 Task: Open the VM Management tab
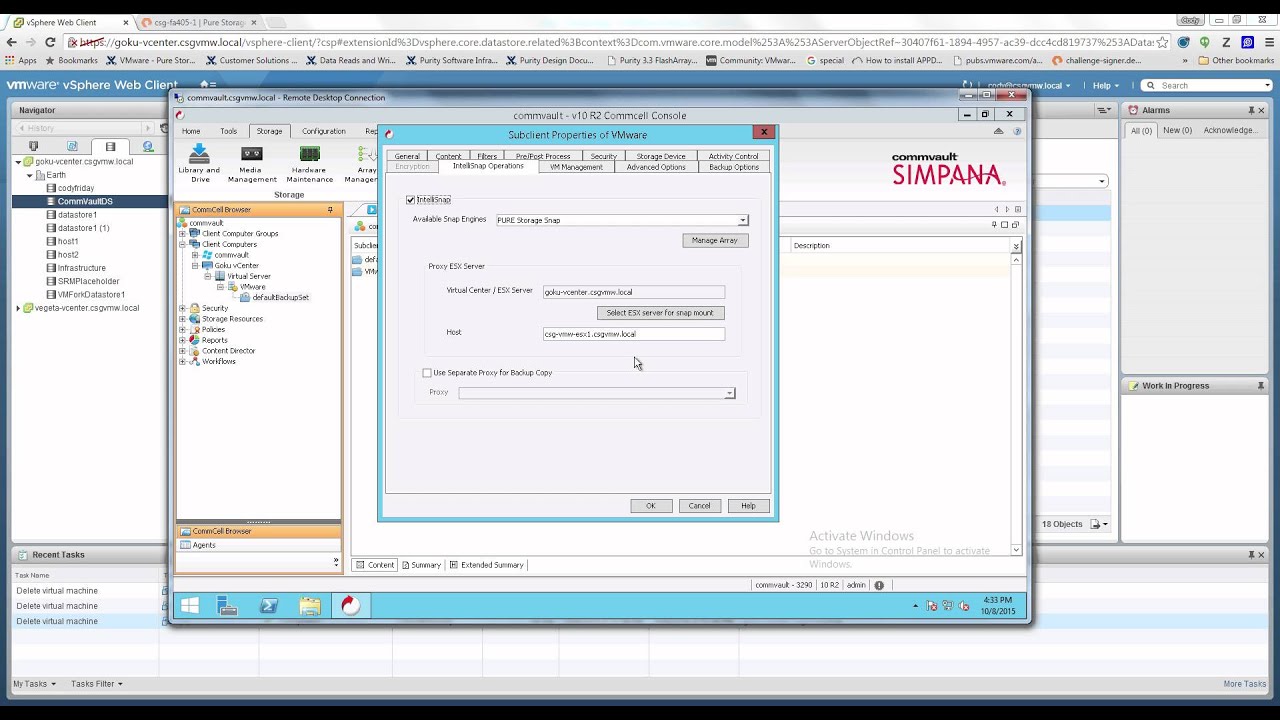tap(576, 167)
